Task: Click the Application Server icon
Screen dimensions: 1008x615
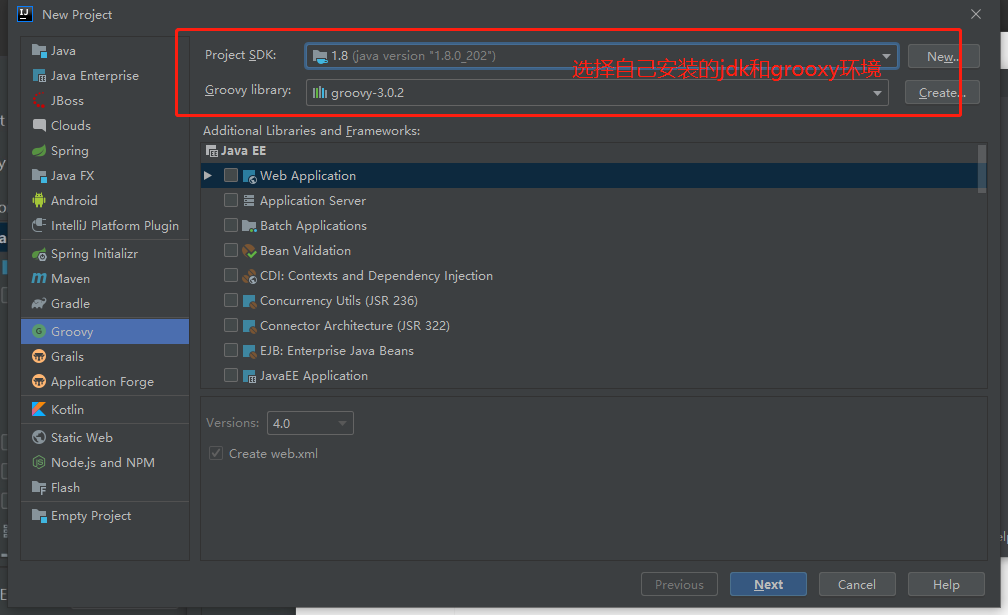Action: [249, 201]
